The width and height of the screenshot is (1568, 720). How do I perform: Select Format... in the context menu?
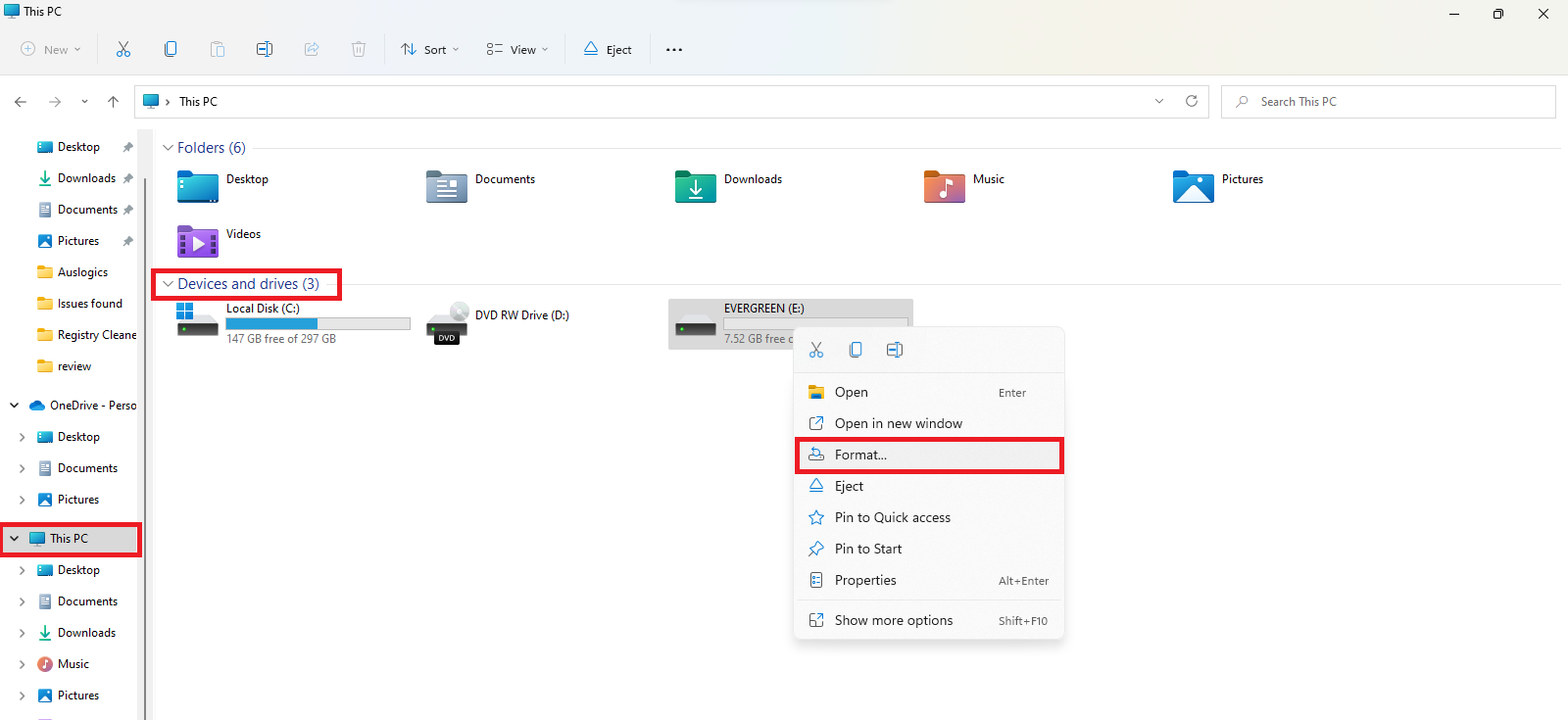(x=860, y=456)
